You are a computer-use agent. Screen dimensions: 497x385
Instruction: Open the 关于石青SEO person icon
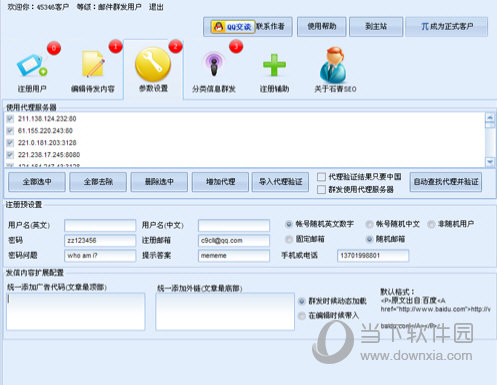334,65
